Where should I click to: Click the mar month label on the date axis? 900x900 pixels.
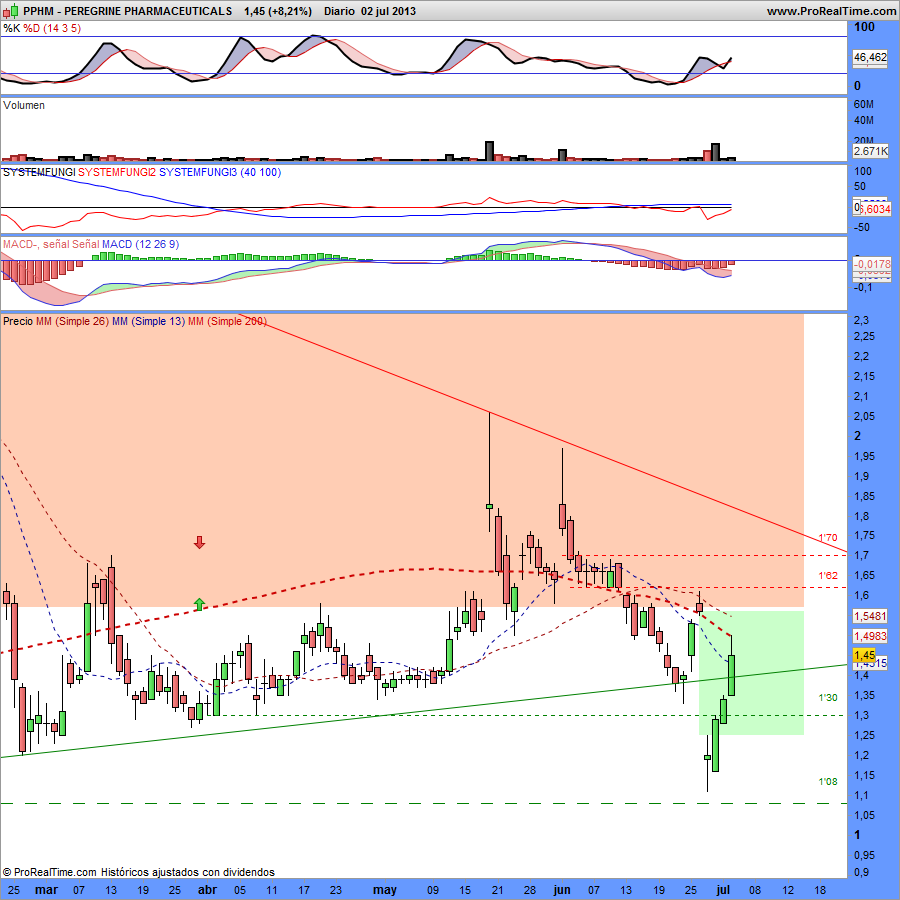pyautogui.click(x=46, y=890)
